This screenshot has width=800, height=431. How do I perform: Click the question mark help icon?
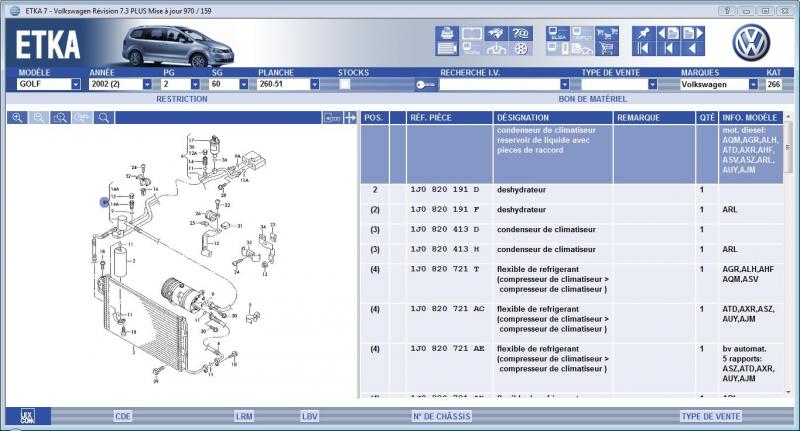[x=520, y=34]
